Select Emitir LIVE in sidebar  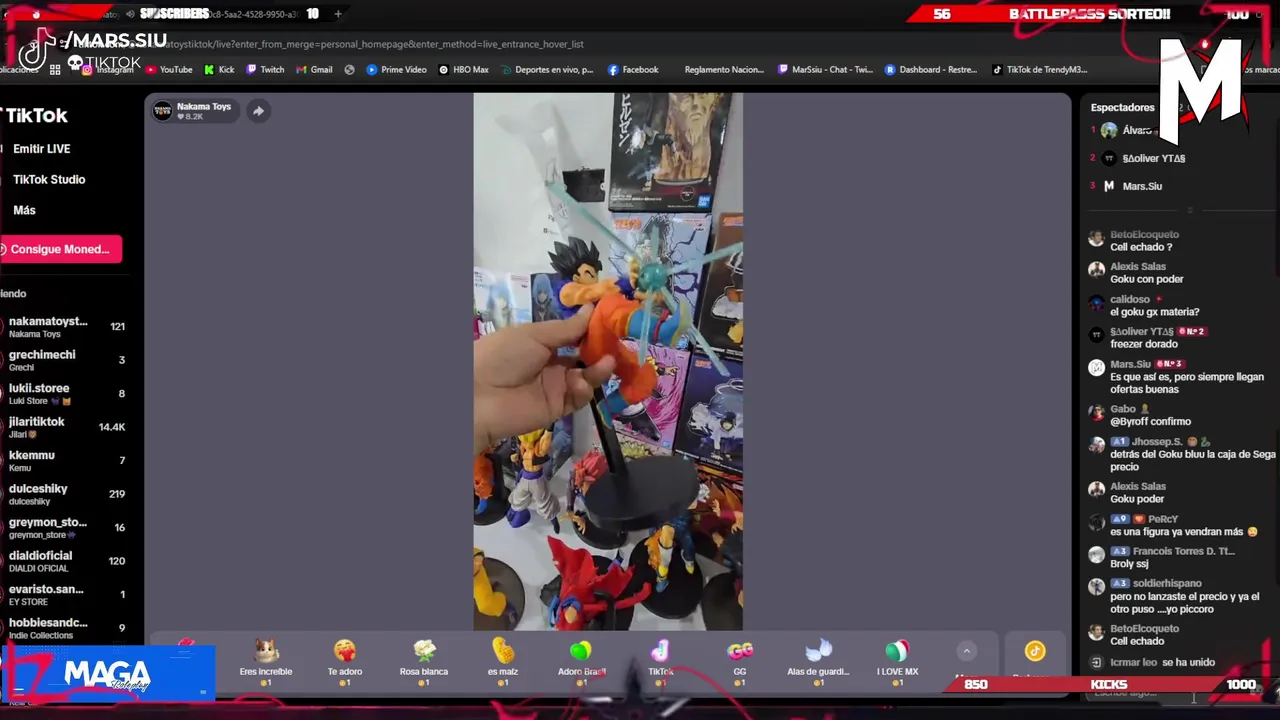[41, 149]
